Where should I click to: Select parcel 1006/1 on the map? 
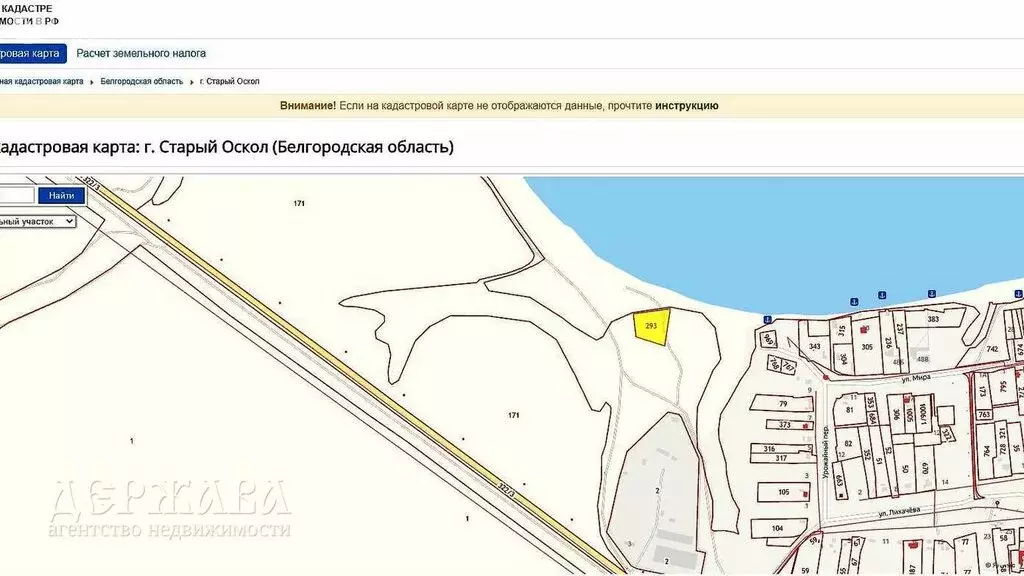click(922, 413)
